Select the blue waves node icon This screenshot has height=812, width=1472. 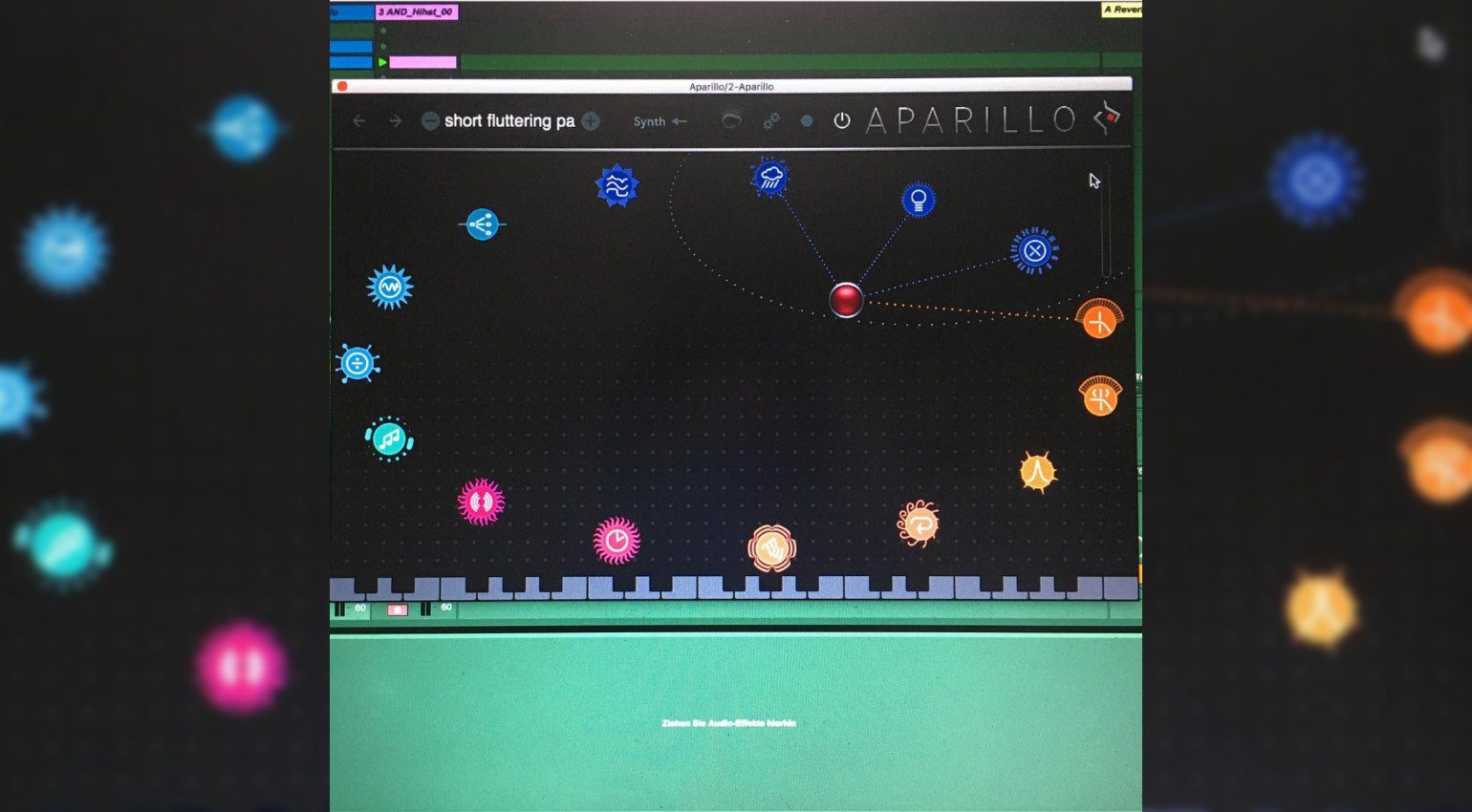click(x=617, y=185)
